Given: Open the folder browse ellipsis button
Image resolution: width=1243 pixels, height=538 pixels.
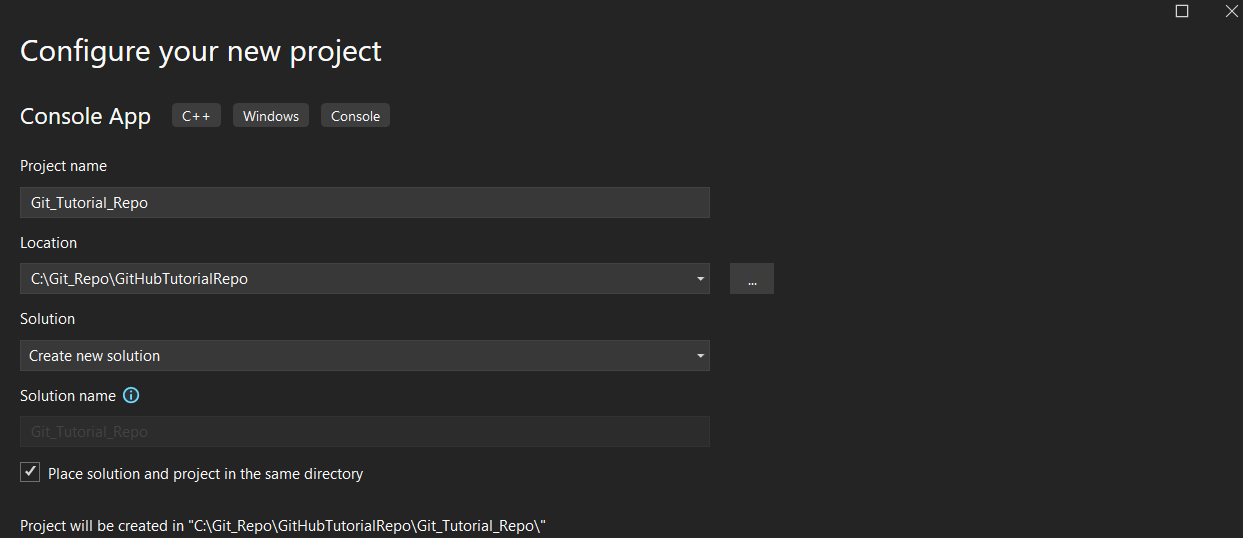Looking at the screenshot, I should click(752, 279).
